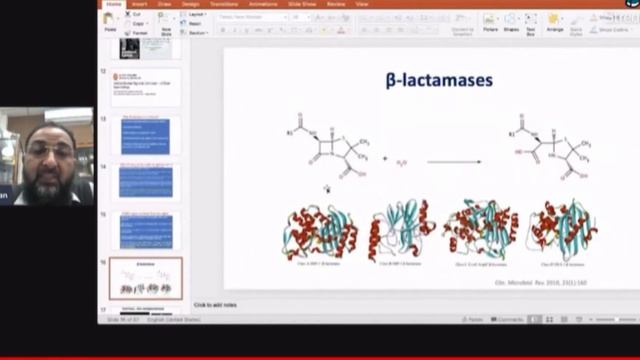The height and width of the screenshot is (360, 640).
Task: Select slide 12 thumbnail
Action: (146, 87)
